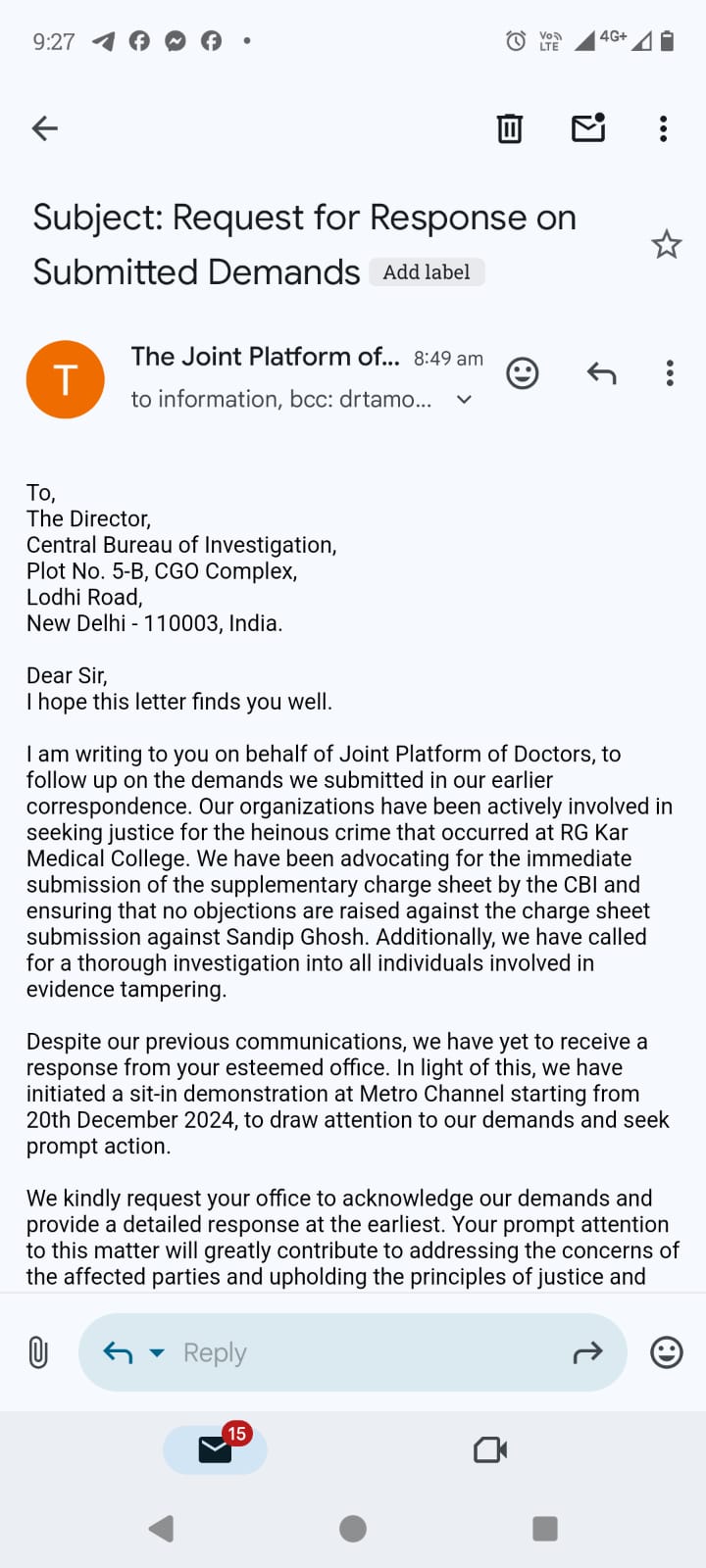Tap the back arrow to leave email

[45, 128]
